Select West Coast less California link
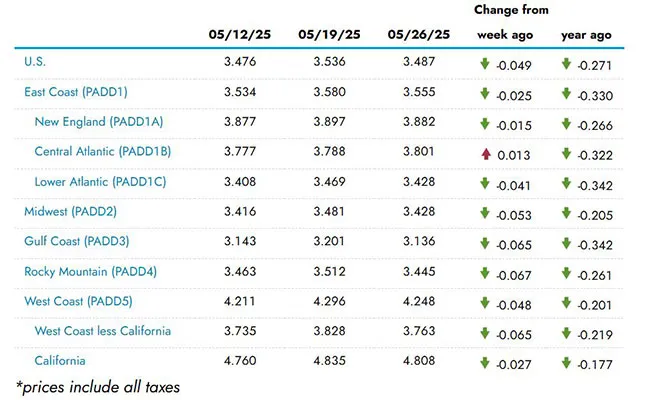 click(103, 331)
